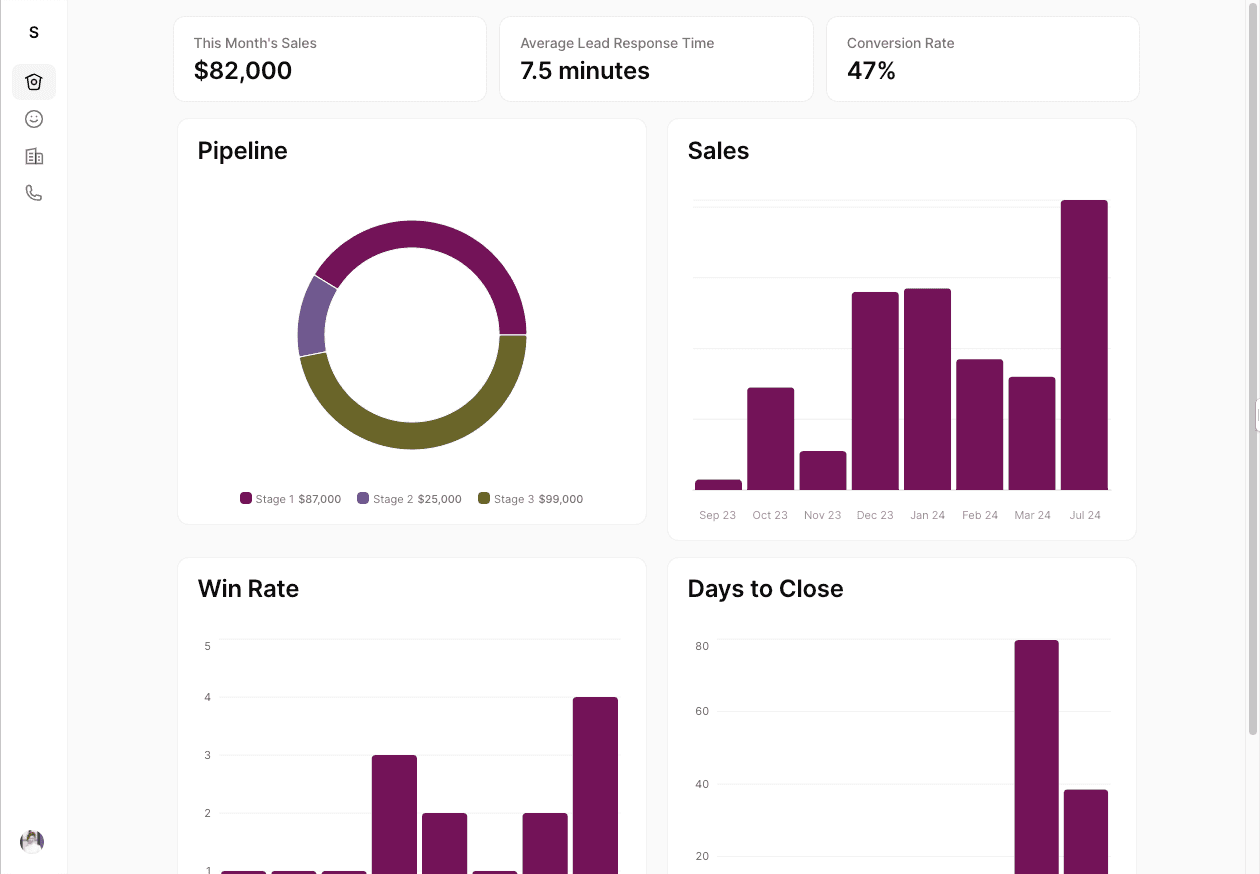Open the dashboard home icon in sidebar
1260x874 pixels.
tap(34, 82)
